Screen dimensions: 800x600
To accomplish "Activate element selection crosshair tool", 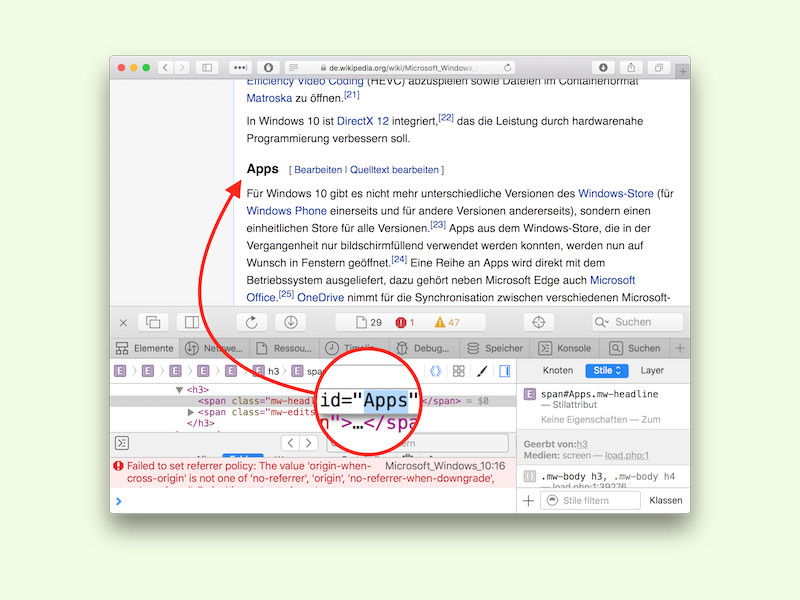I will click(x=539, y=322).
